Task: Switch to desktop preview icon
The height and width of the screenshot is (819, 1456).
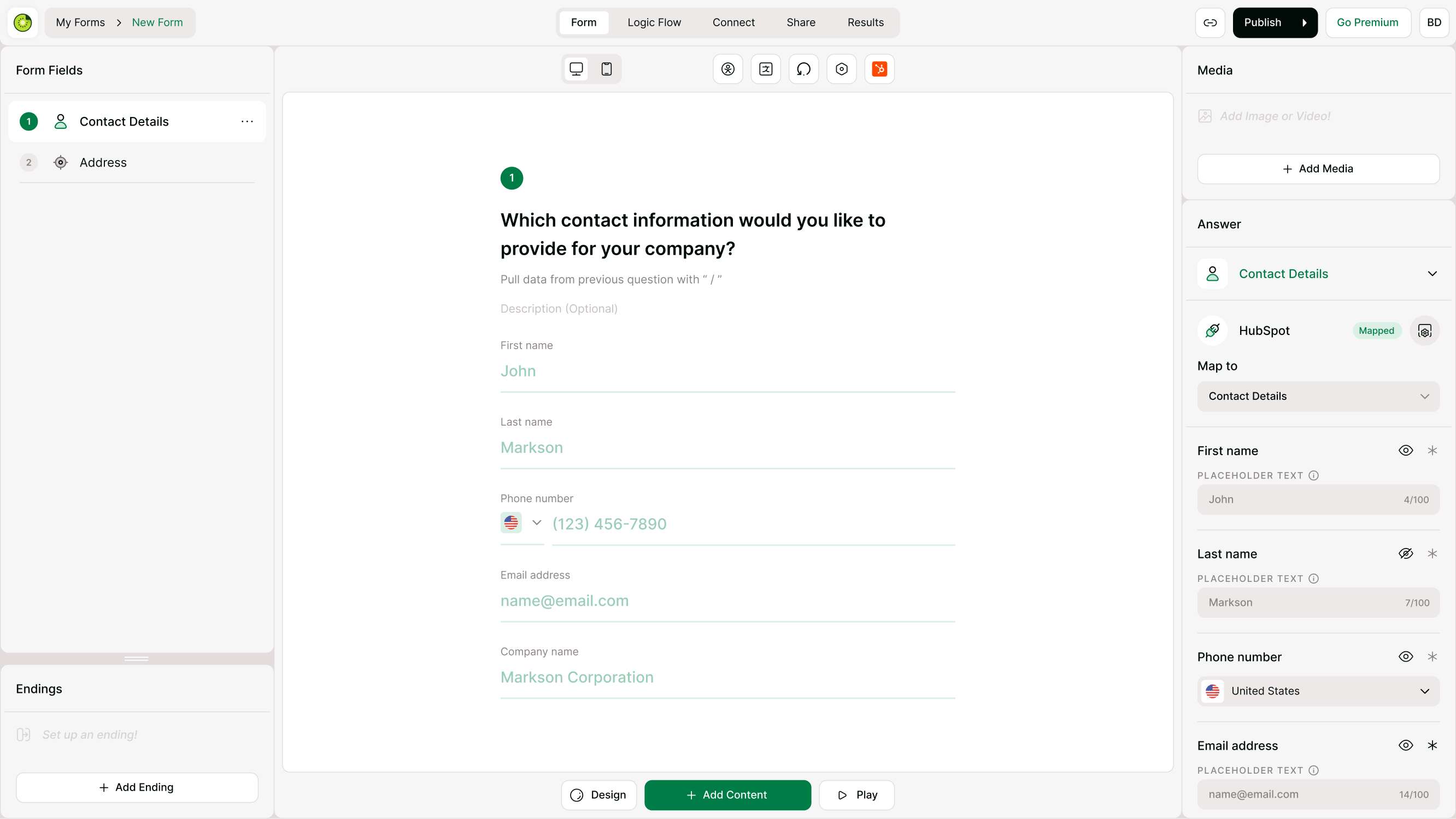Action: click(576, 69)
